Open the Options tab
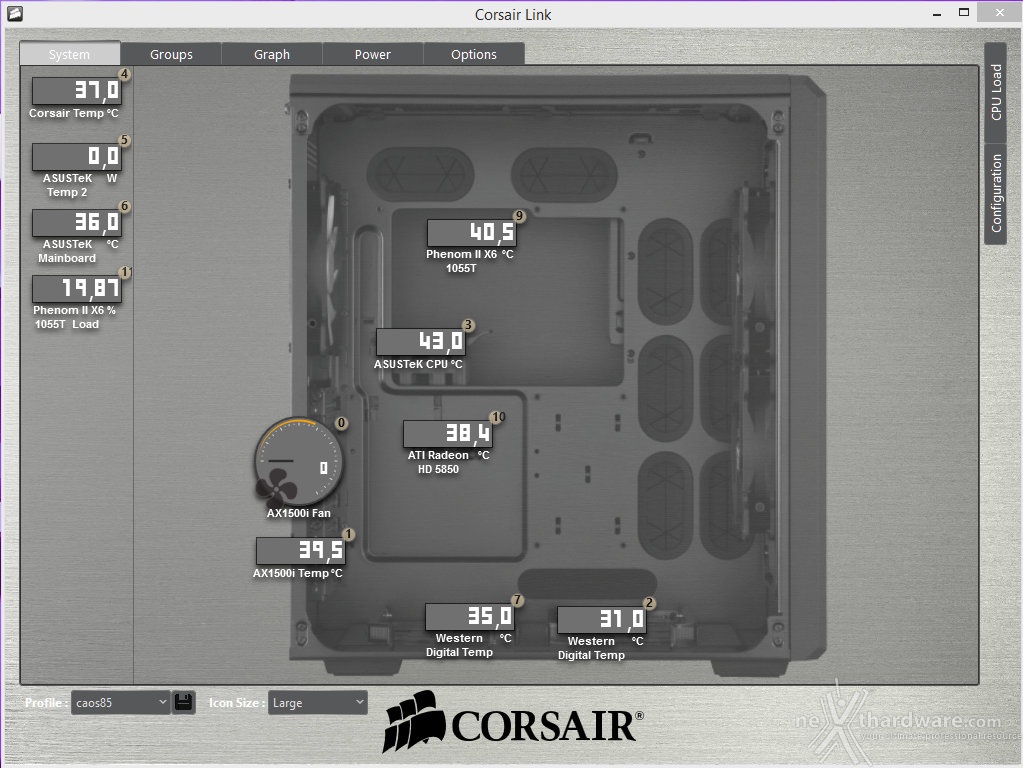 tap(474, 54)
